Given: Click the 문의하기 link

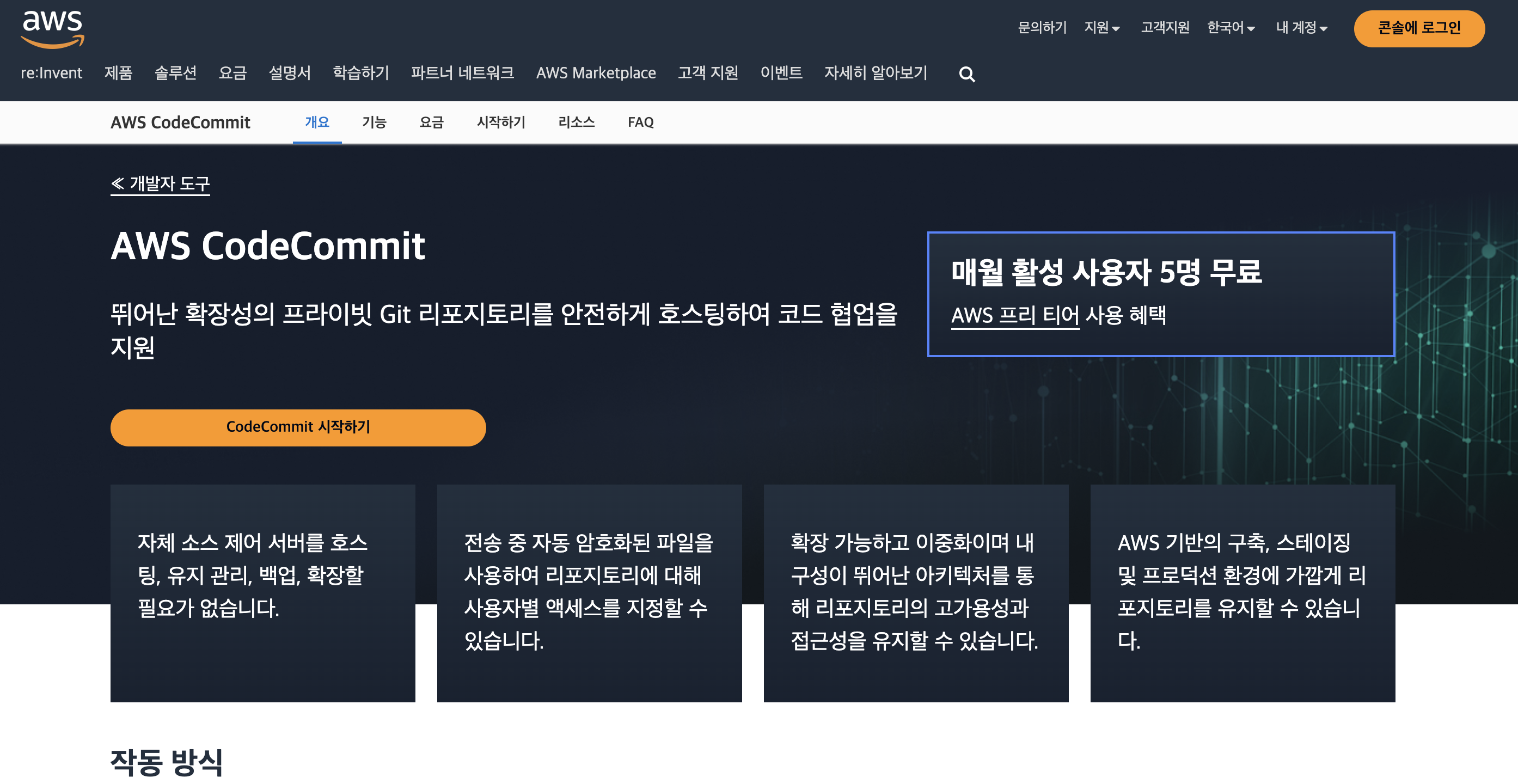Looking at the screenshot, I should point(1042,28).
